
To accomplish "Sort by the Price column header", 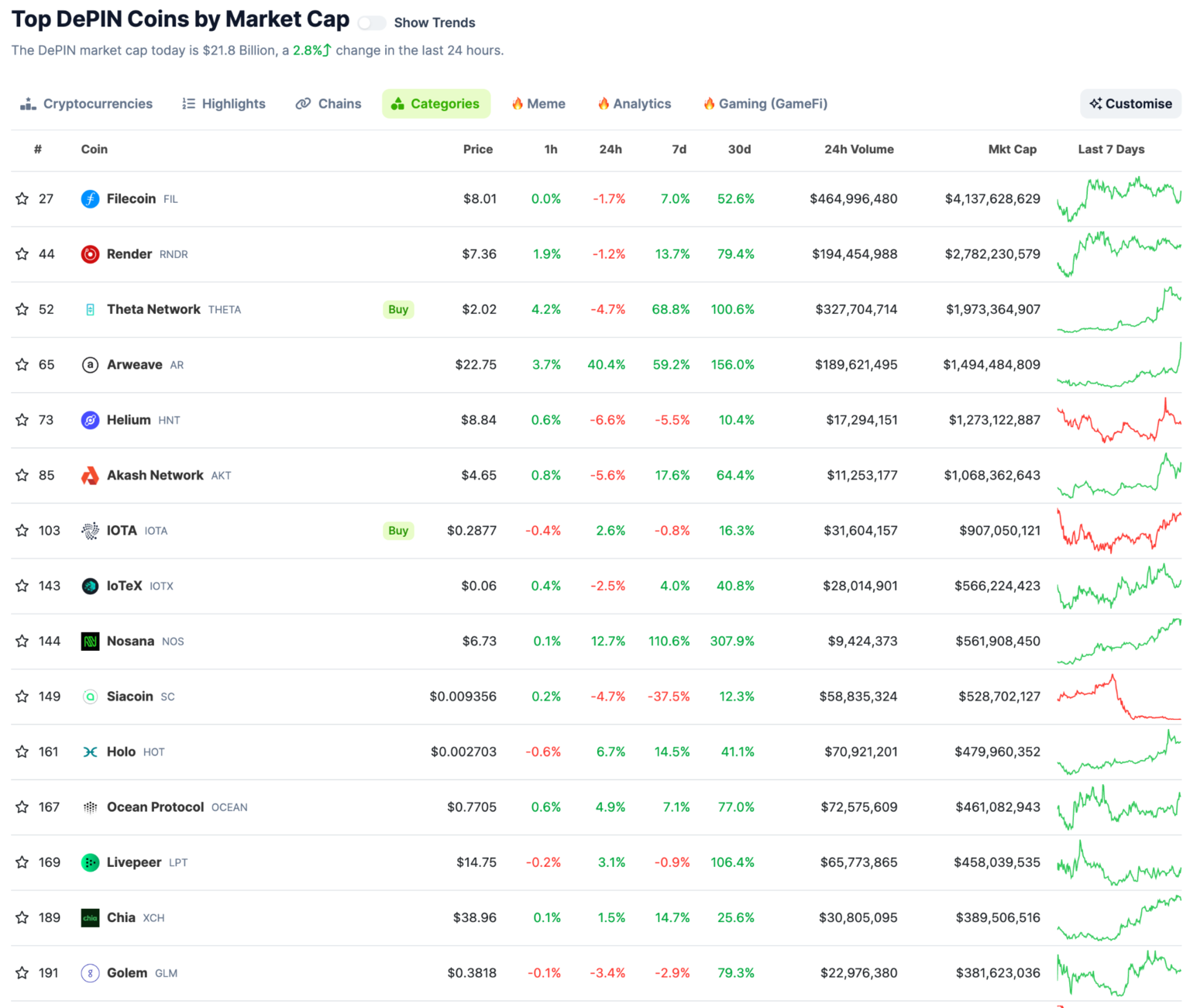I will [478, 150].
